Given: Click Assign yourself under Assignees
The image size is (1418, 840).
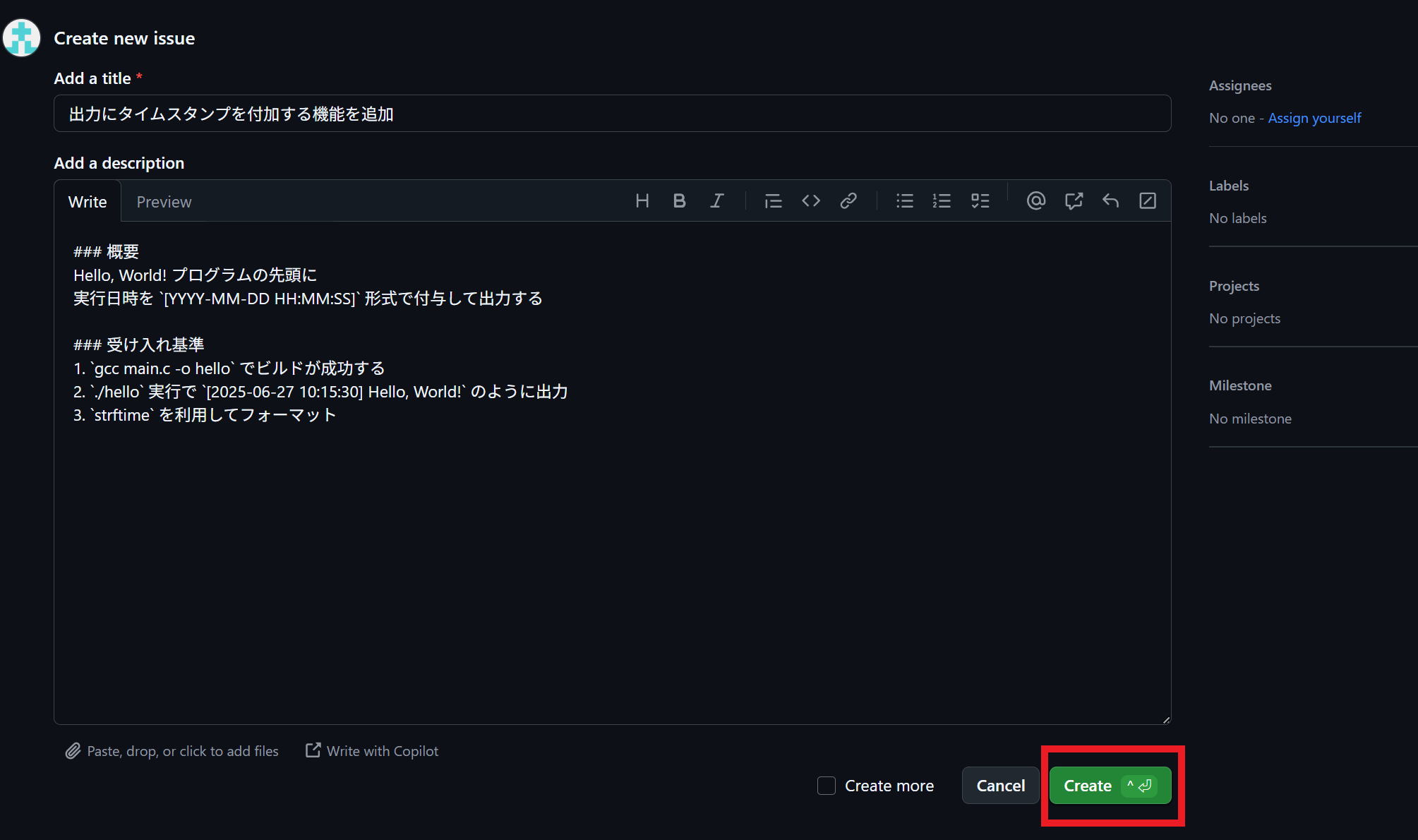Looking at the screenshot, I should click(1314, 117).
